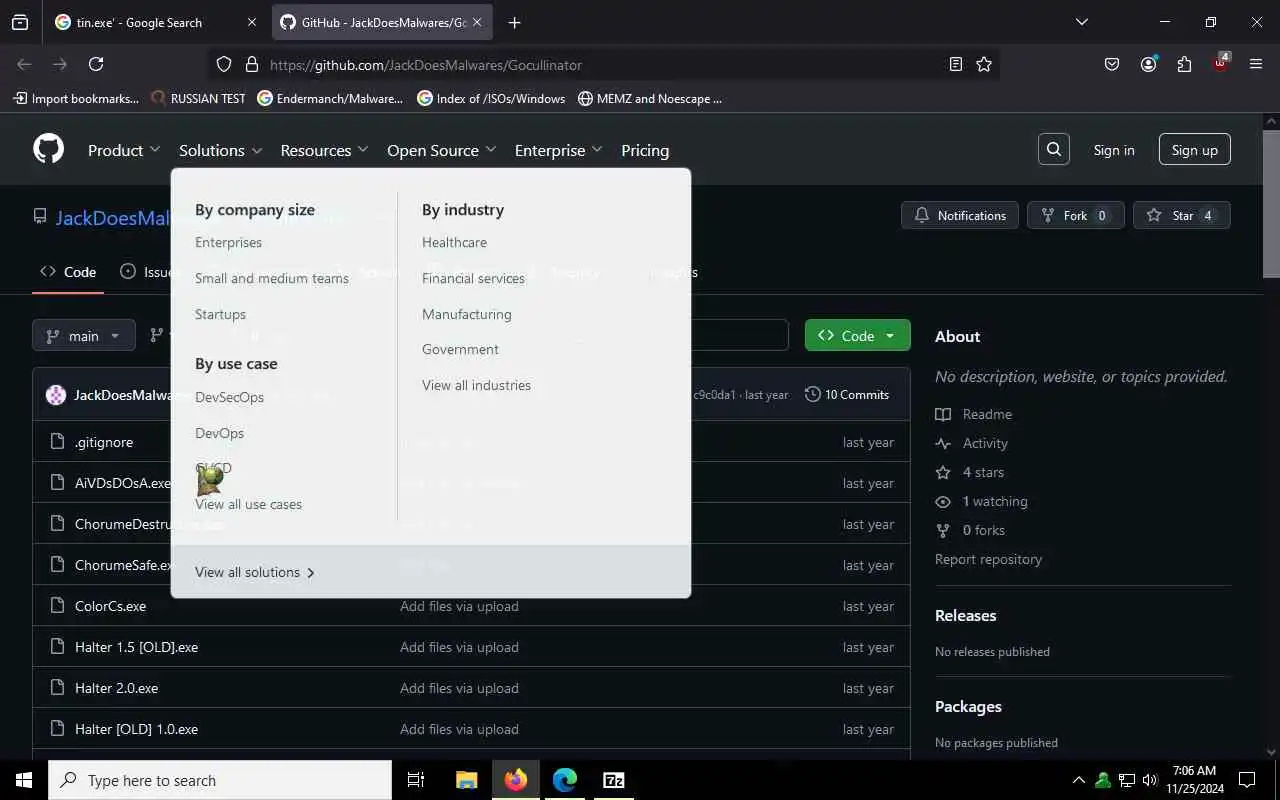The height and width of the screenshot is (800, 1280).
Task: Open Firefox View icon at tab bar left
Action: click(x=20, y=22)
